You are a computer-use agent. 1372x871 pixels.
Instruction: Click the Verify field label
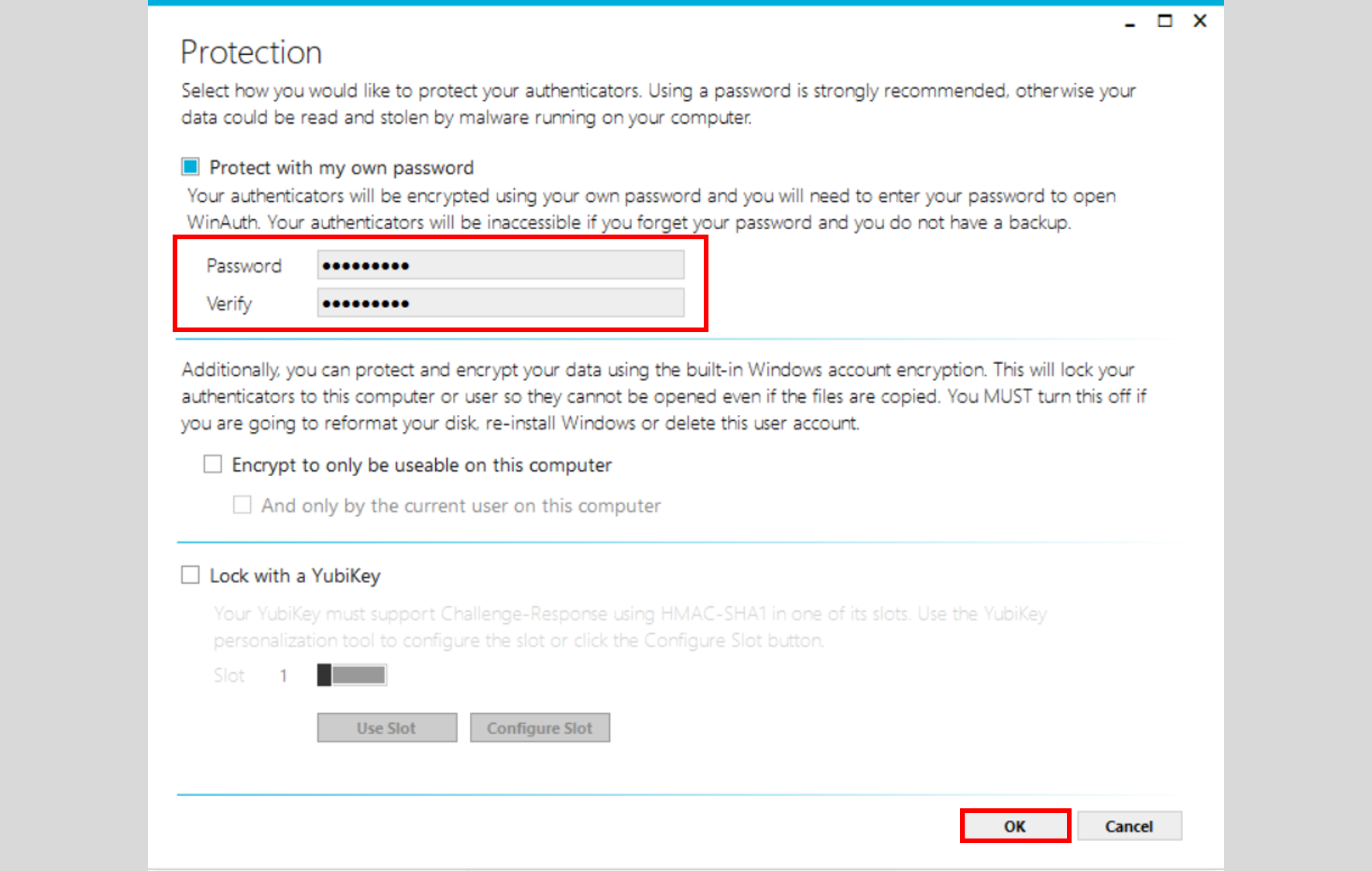[x=229, y=303]
